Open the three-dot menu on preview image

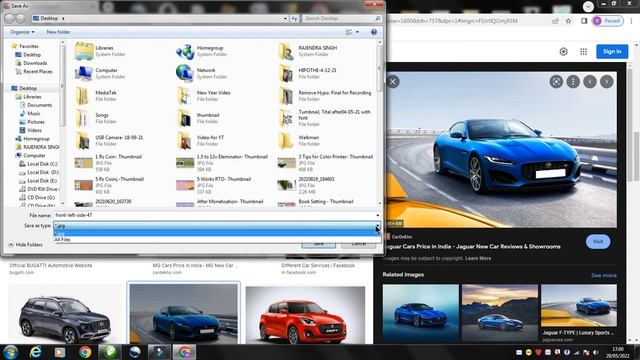[x=573, y=82]
